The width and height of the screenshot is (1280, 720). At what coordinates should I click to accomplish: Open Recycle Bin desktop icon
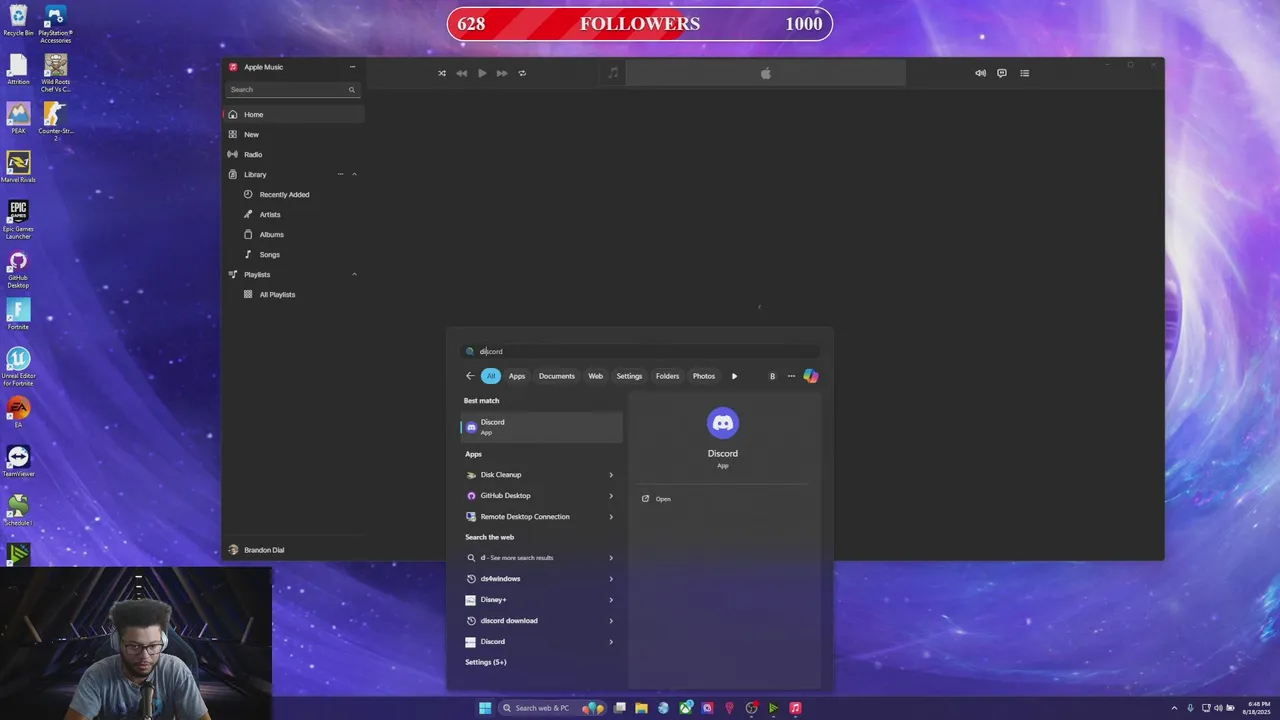(18, 21)
